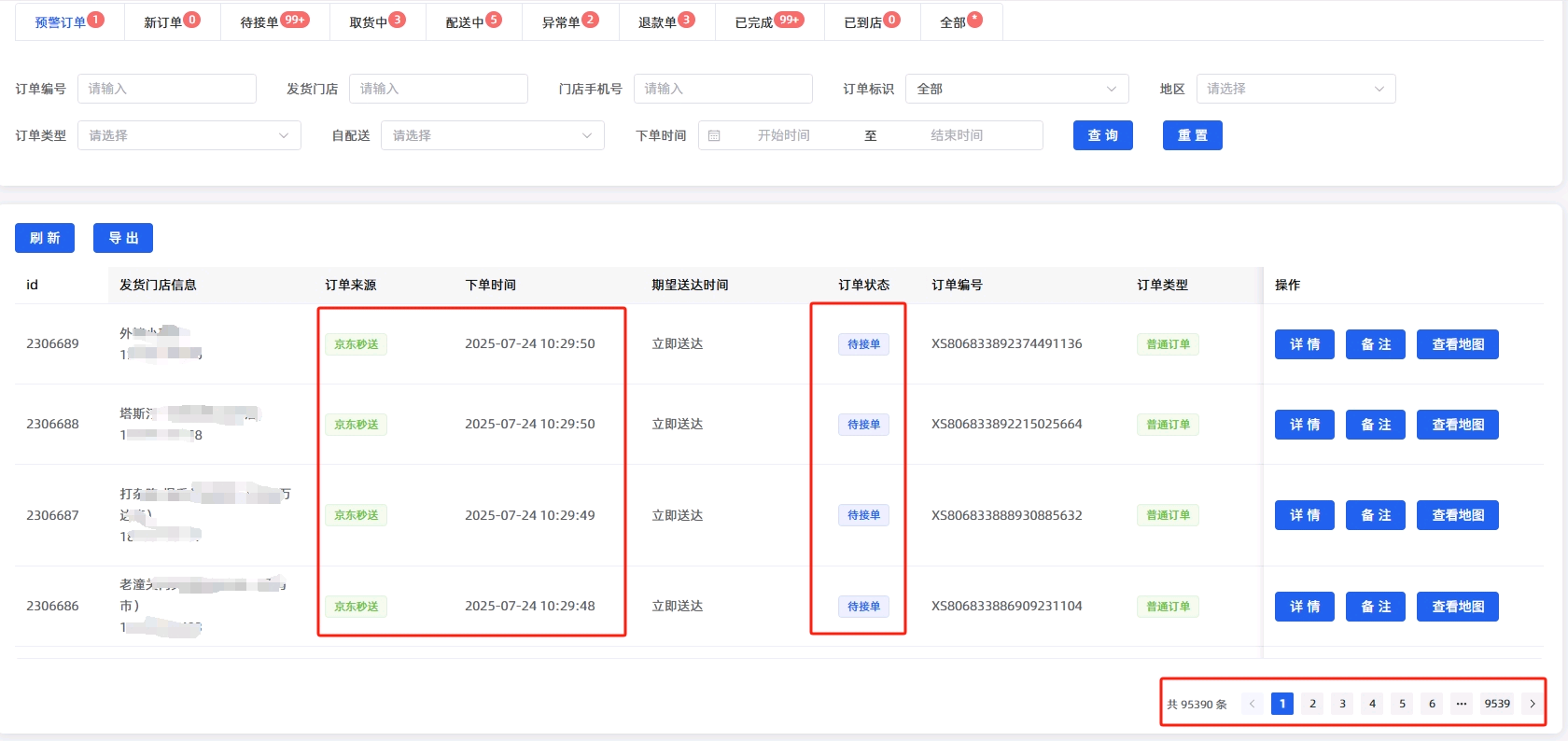Click the 待接单 status tag for order 2306688

coord(863,425)
